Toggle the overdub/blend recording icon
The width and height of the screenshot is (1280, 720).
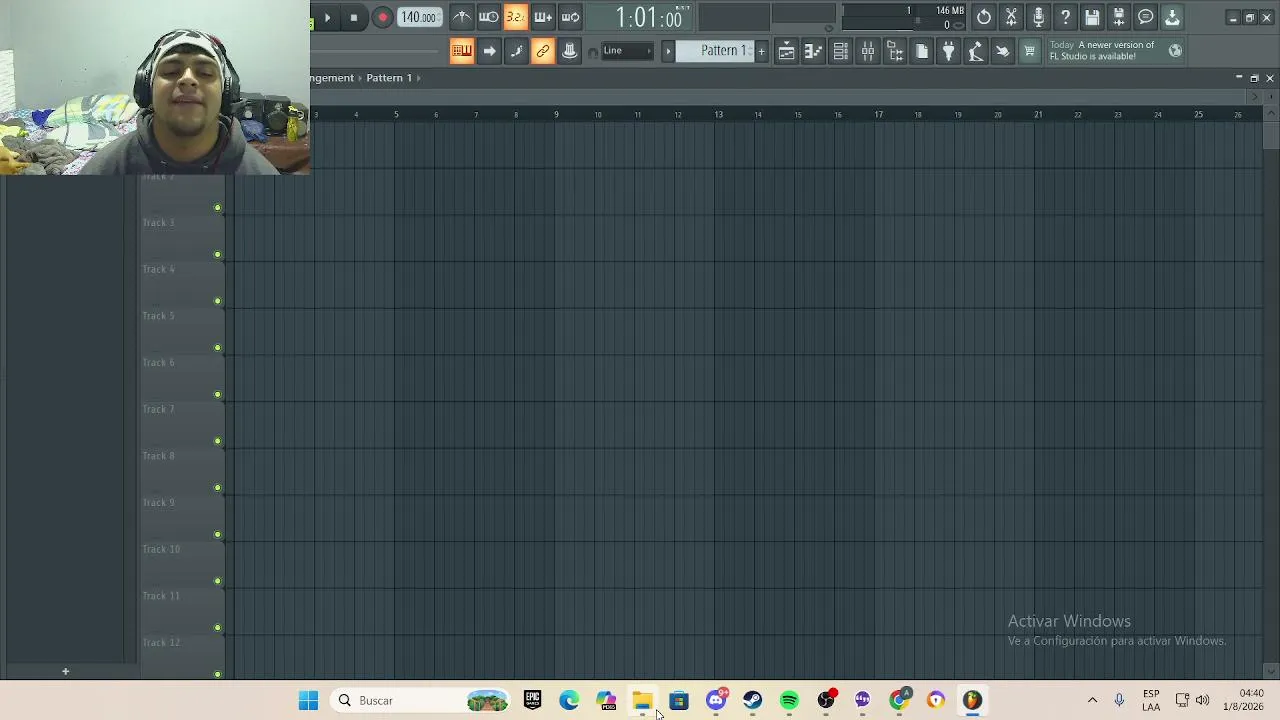(x=542, y=17)
